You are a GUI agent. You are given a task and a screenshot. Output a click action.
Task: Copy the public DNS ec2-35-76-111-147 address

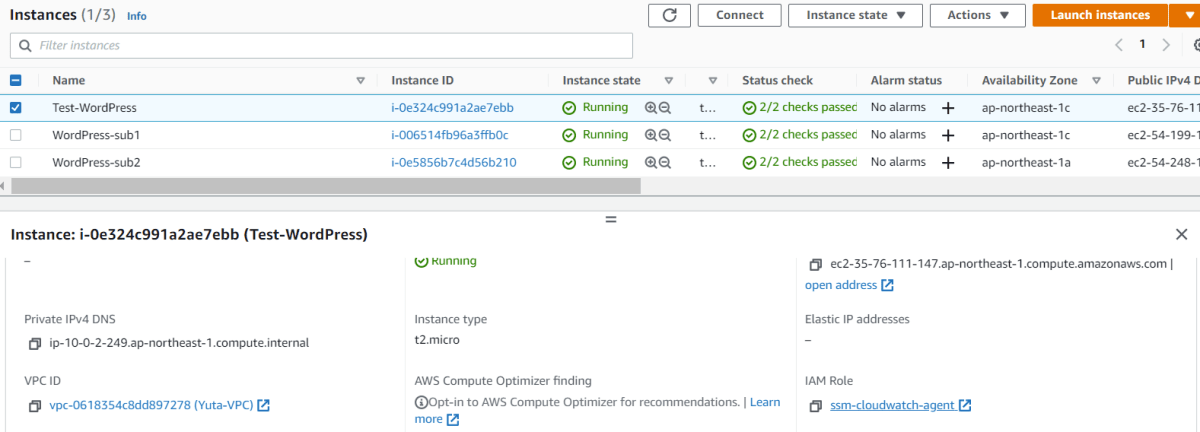(815, 265)
